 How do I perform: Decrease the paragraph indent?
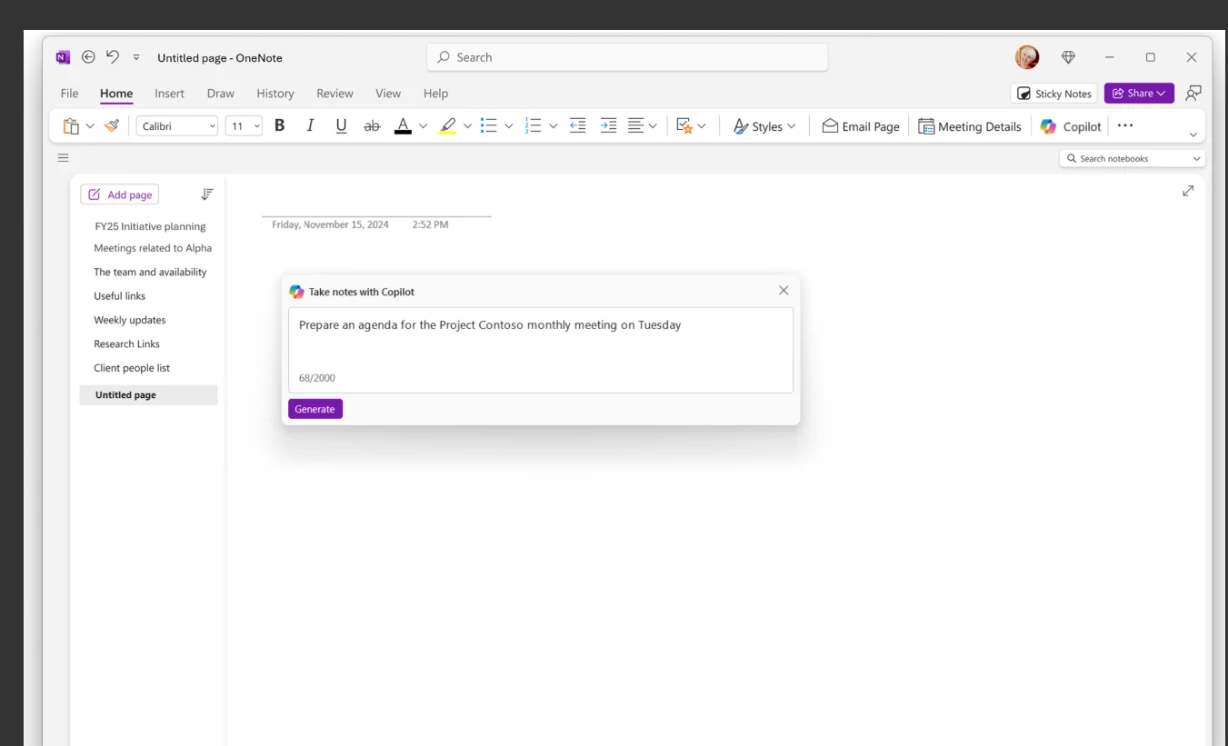click(x=578, y=126)
